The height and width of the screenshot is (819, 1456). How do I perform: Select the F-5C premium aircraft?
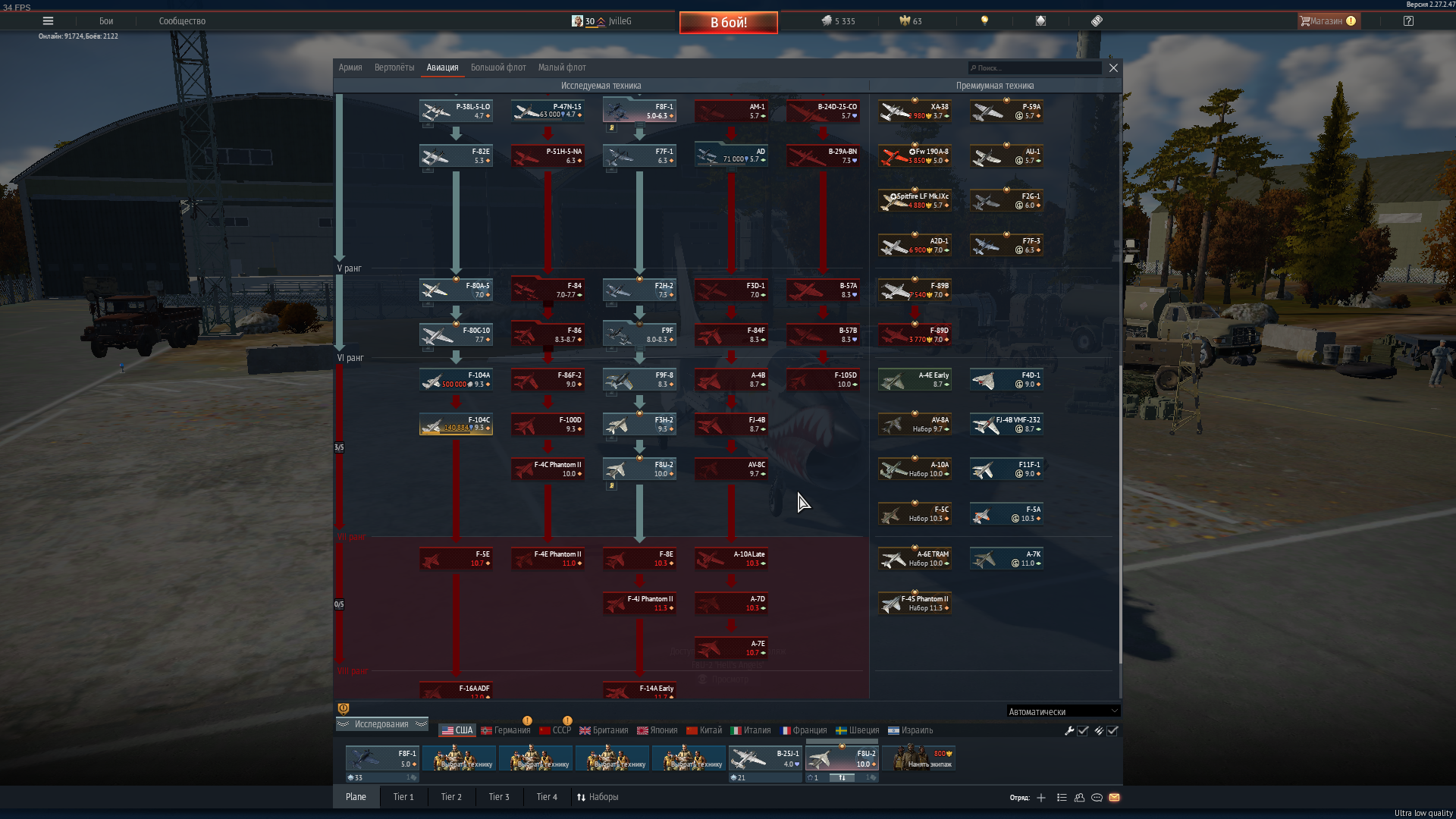(x=915, y=514)
